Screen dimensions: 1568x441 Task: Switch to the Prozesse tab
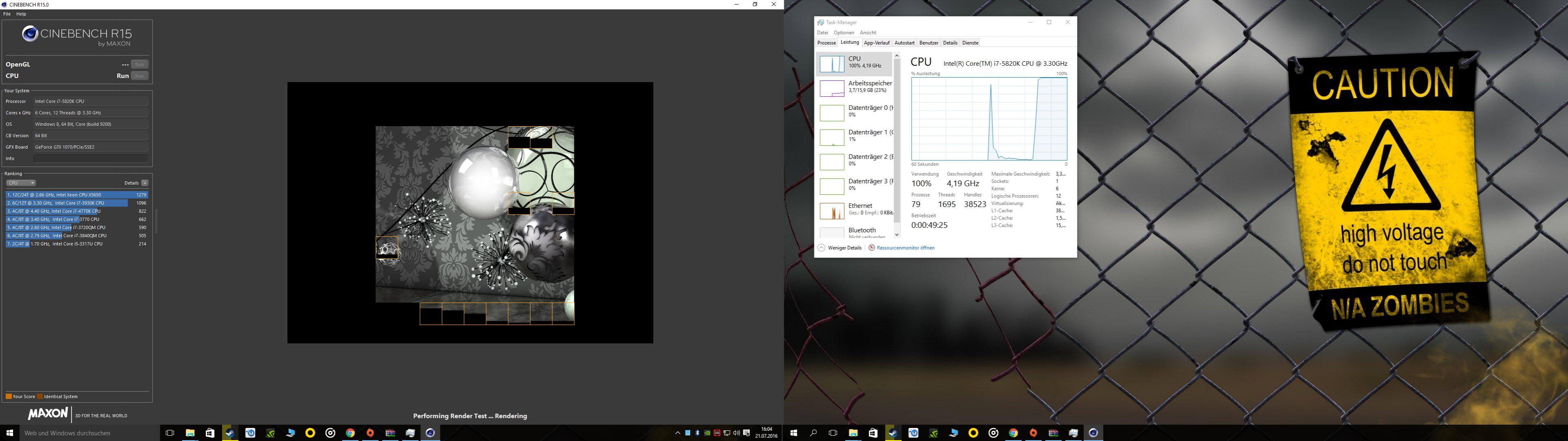[x=826, y=43]
